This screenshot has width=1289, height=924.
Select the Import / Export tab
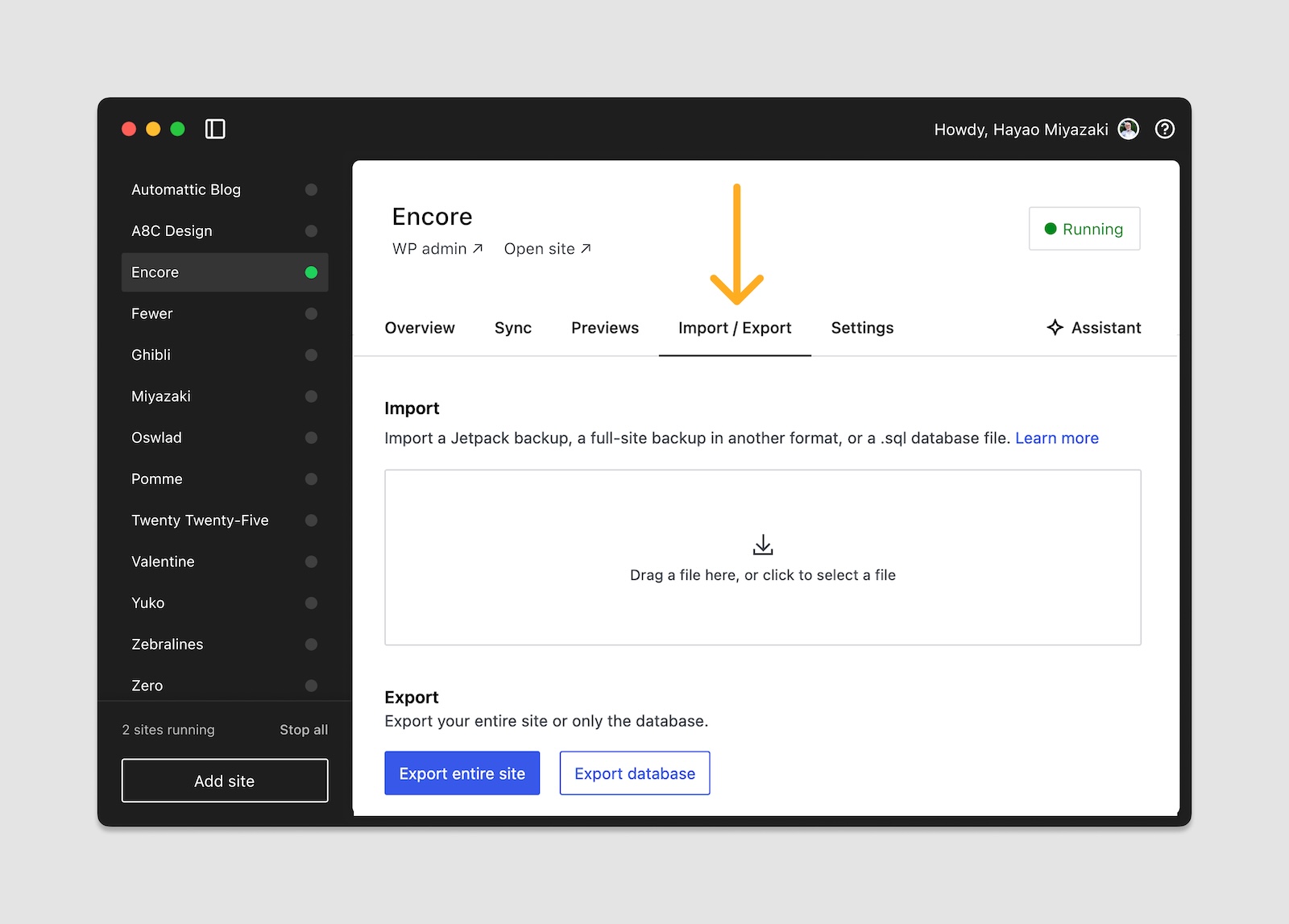tap(735, 328)
